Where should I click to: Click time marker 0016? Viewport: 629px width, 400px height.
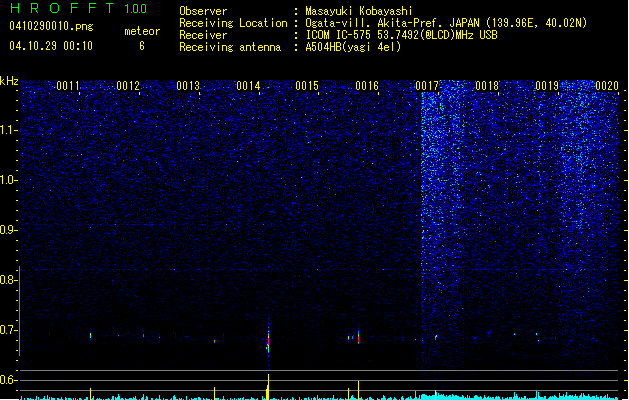367,86
